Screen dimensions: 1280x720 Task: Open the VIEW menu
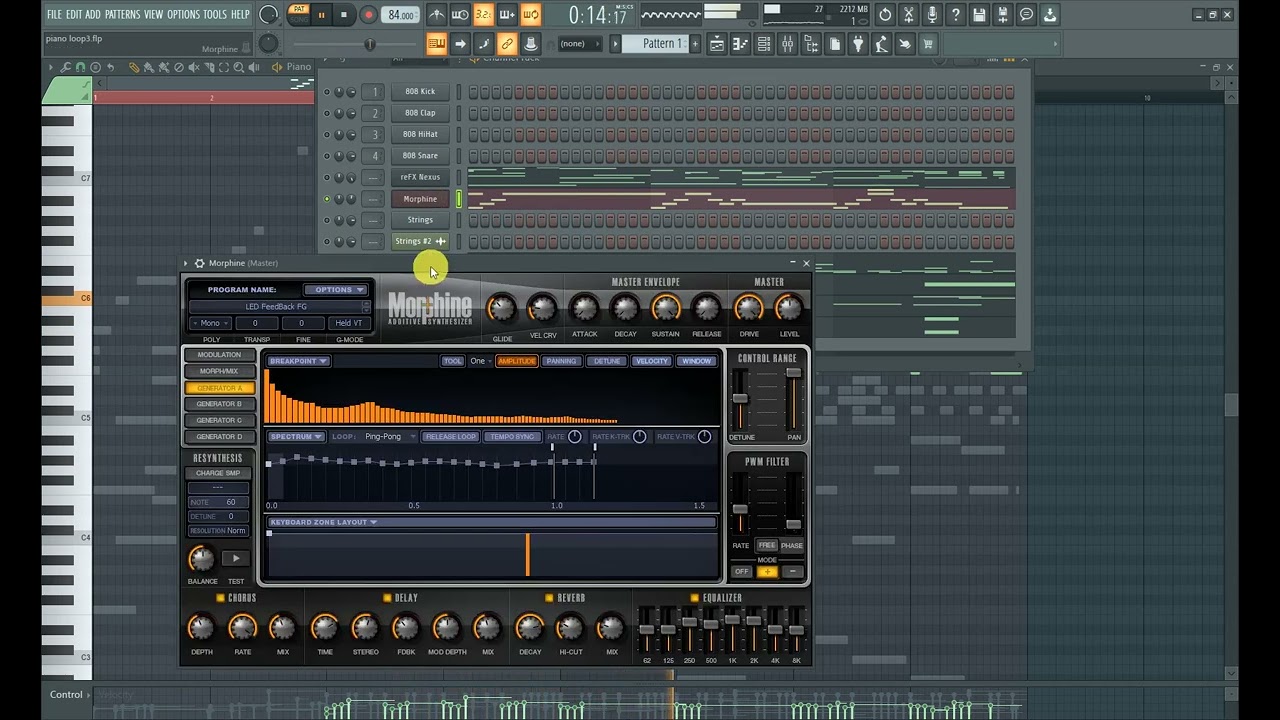pos(153,15)
